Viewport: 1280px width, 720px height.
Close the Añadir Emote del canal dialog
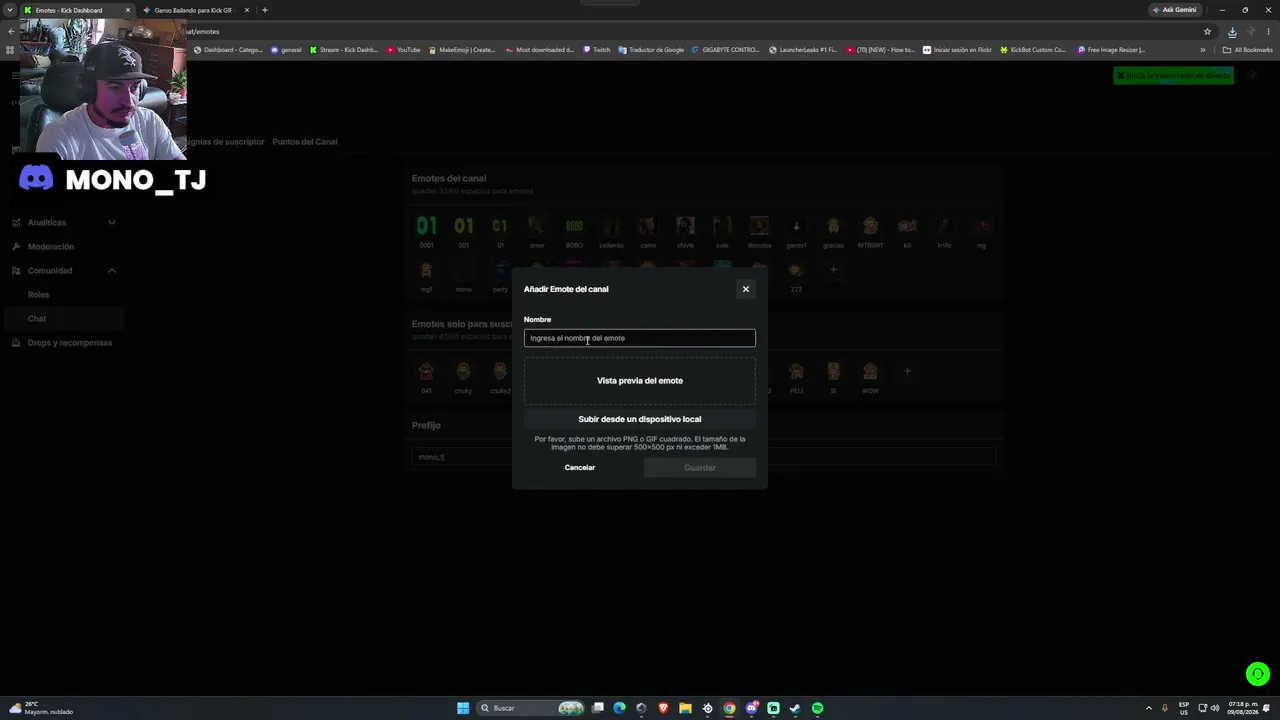click(745, 289)
